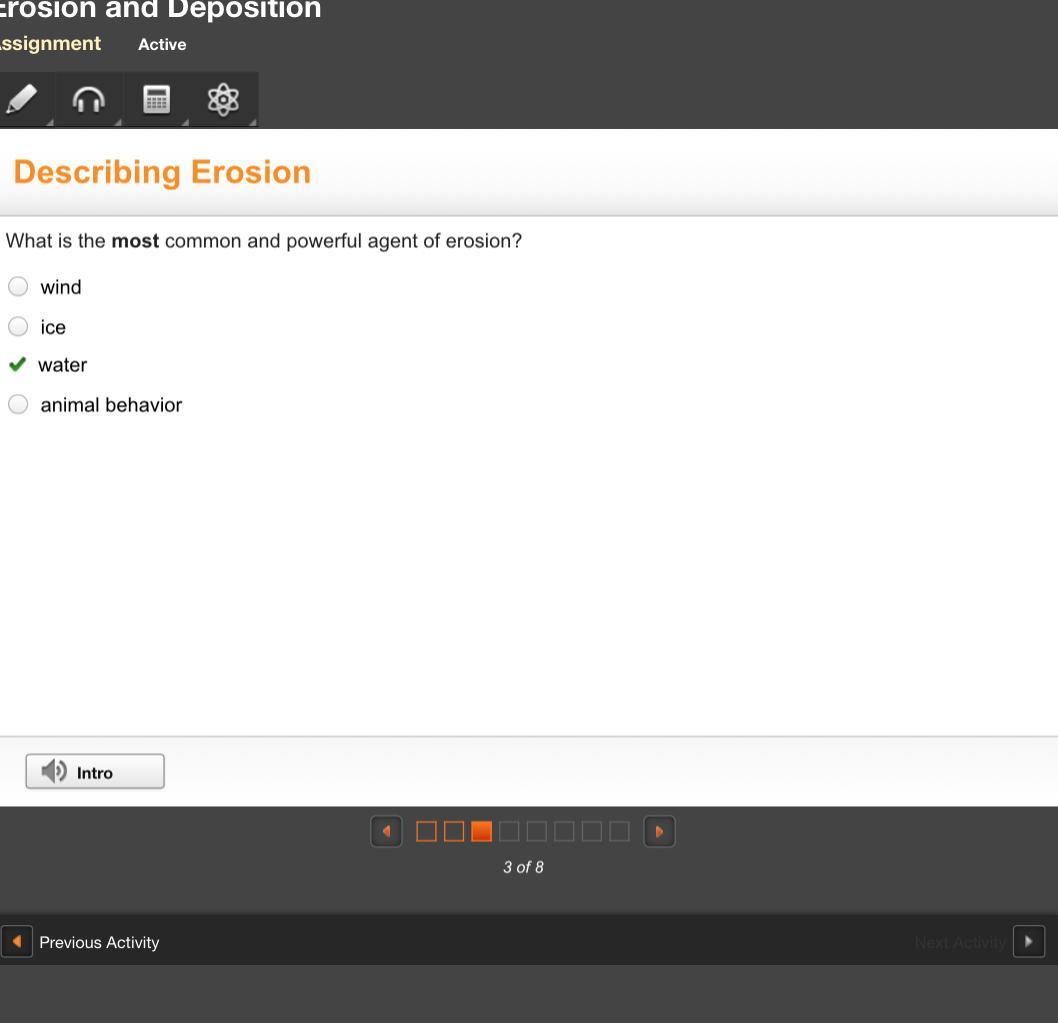Click the filled orange slide 3 progress square
Screen dimensions: 1058x1023
(481, 831)
